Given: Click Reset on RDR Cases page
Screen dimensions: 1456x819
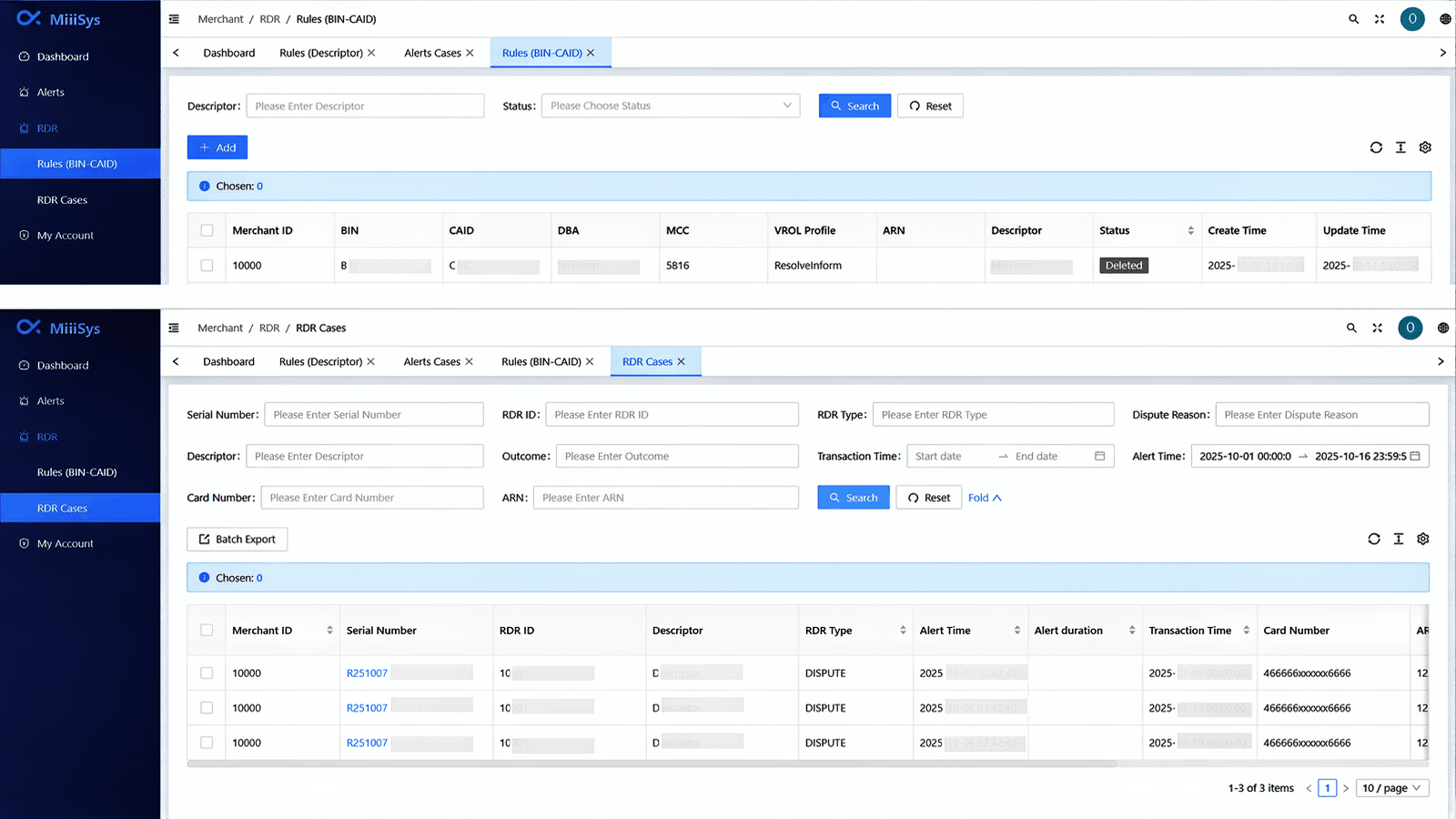Looking at the screenshot, I should [x=929, y=498].
